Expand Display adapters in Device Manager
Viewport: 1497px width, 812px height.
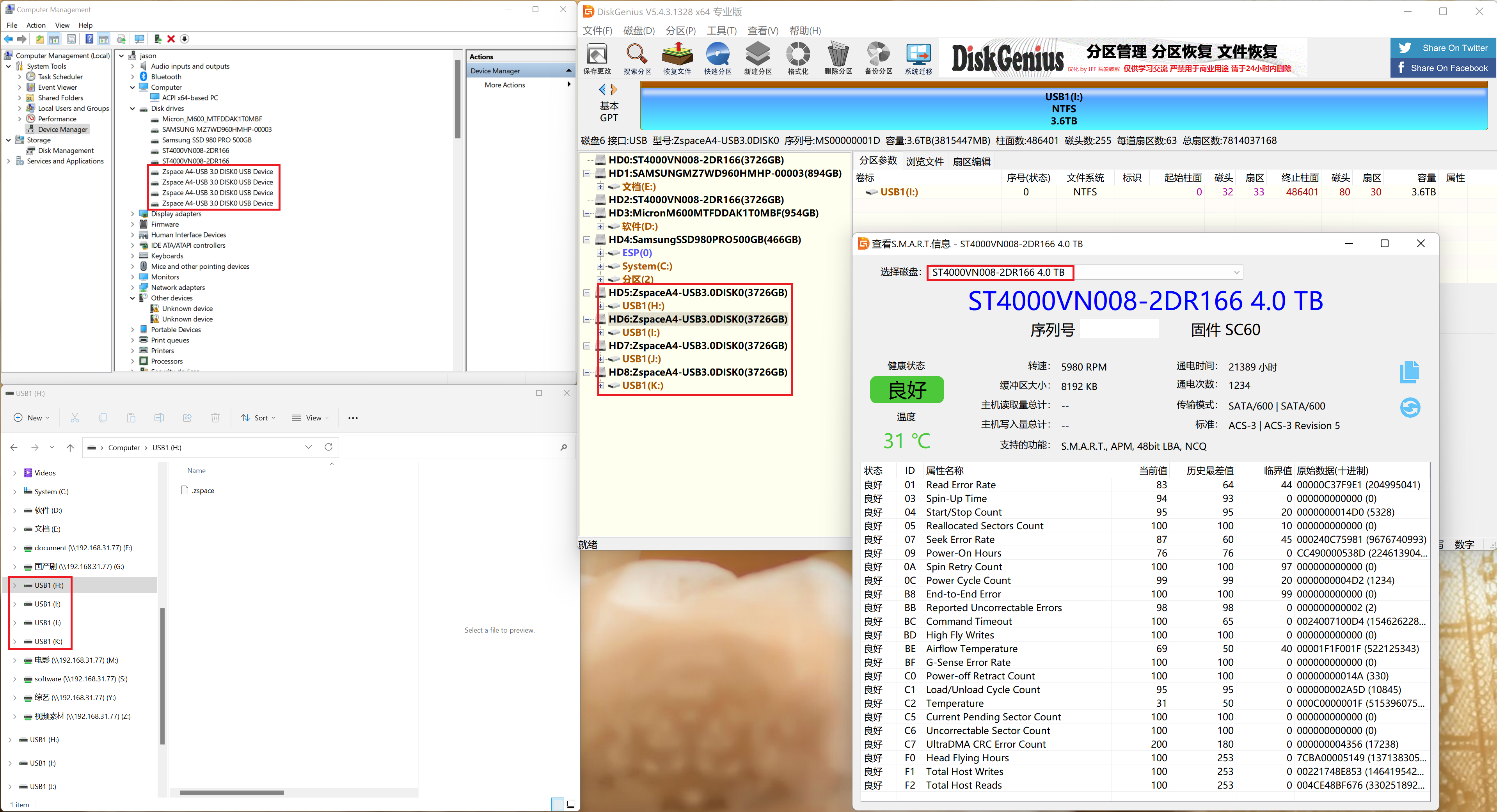tap(133, 214)
